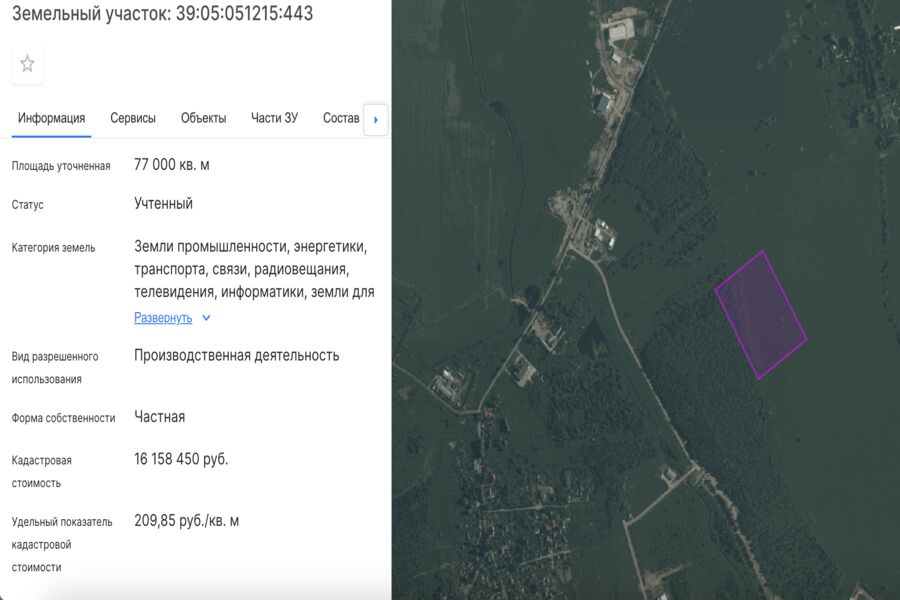This screenshot has width=900, height=600.
Task: Go to the Состав tab
Action: (341, 118)
